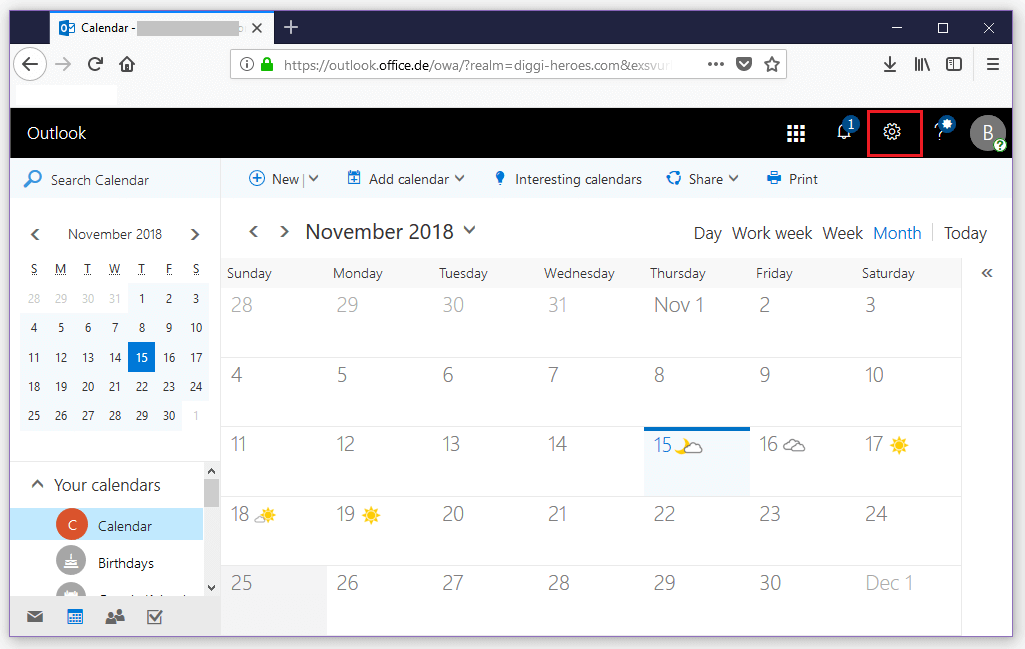
Task: Click the Birthdays calendar icon
Action: (x=71, y=561)
